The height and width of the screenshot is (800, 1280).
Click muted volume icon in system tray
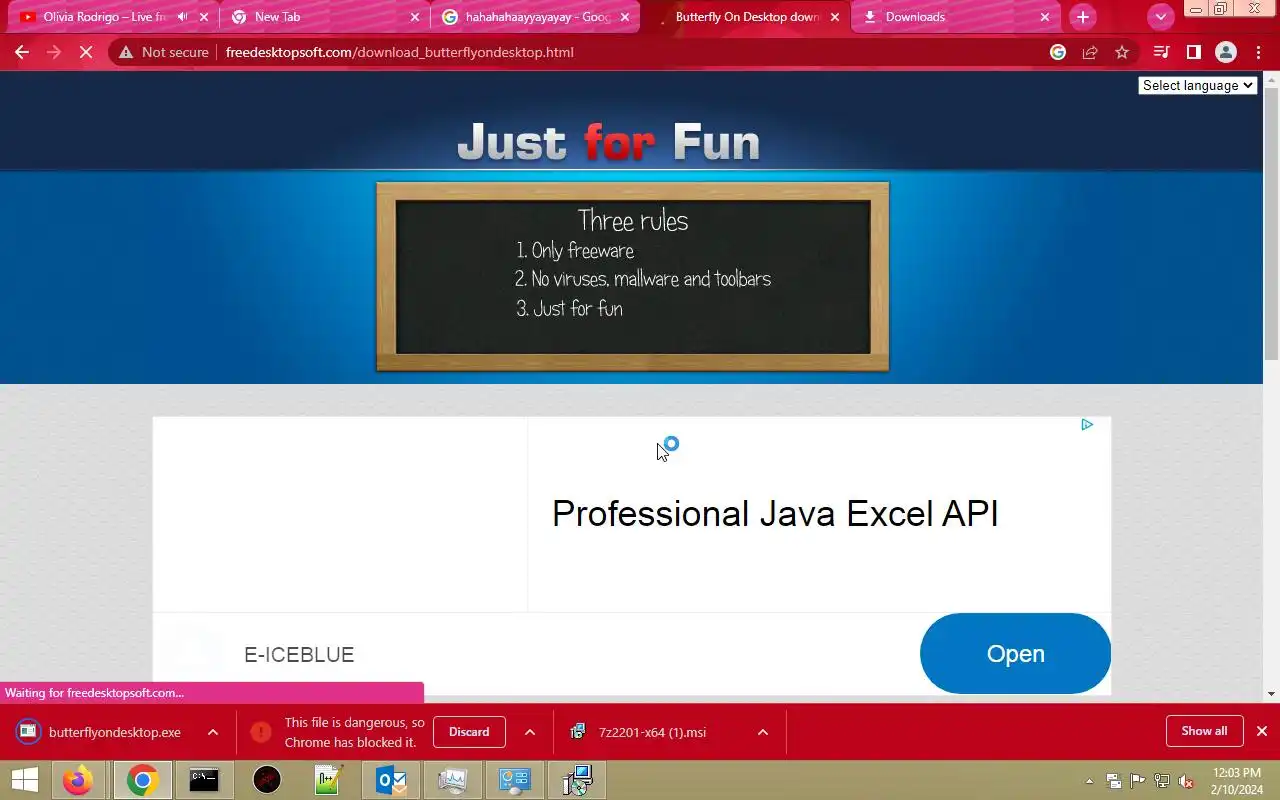click(1186, 781)
